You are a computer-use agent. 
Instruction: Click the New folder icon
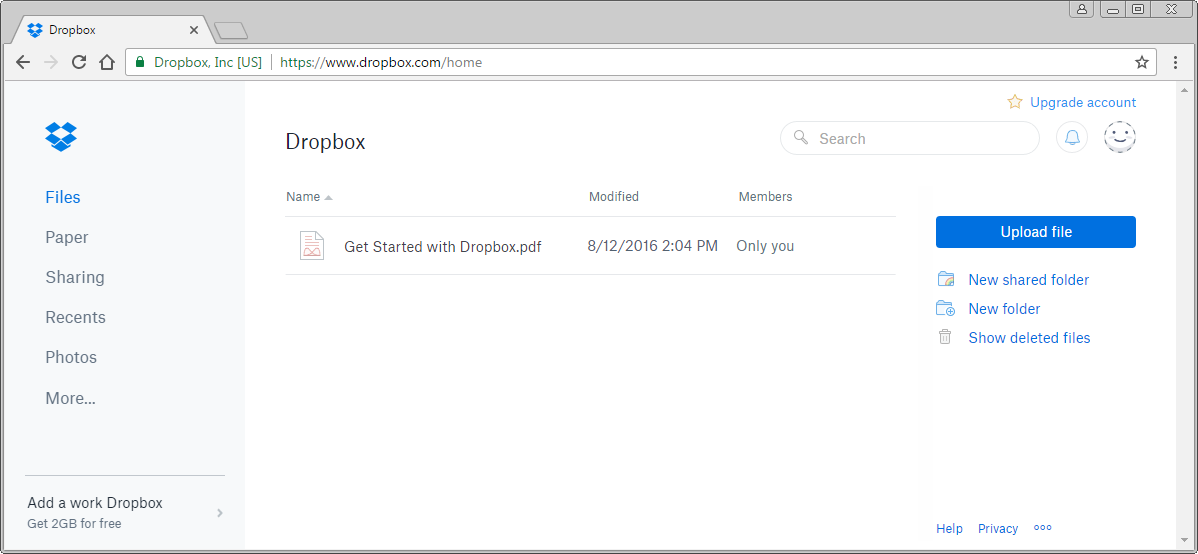click(946, 309)
